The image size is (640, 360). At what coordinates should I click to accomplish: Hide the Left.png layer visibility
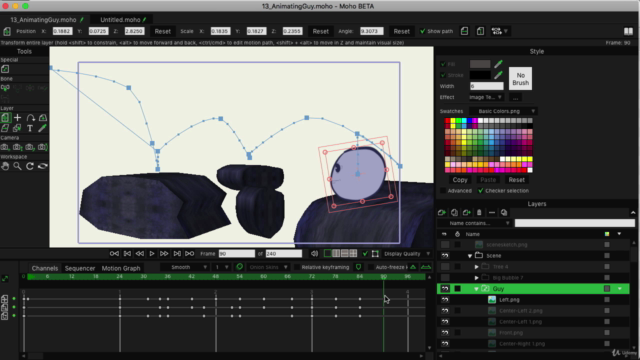[x=445, y=300]
